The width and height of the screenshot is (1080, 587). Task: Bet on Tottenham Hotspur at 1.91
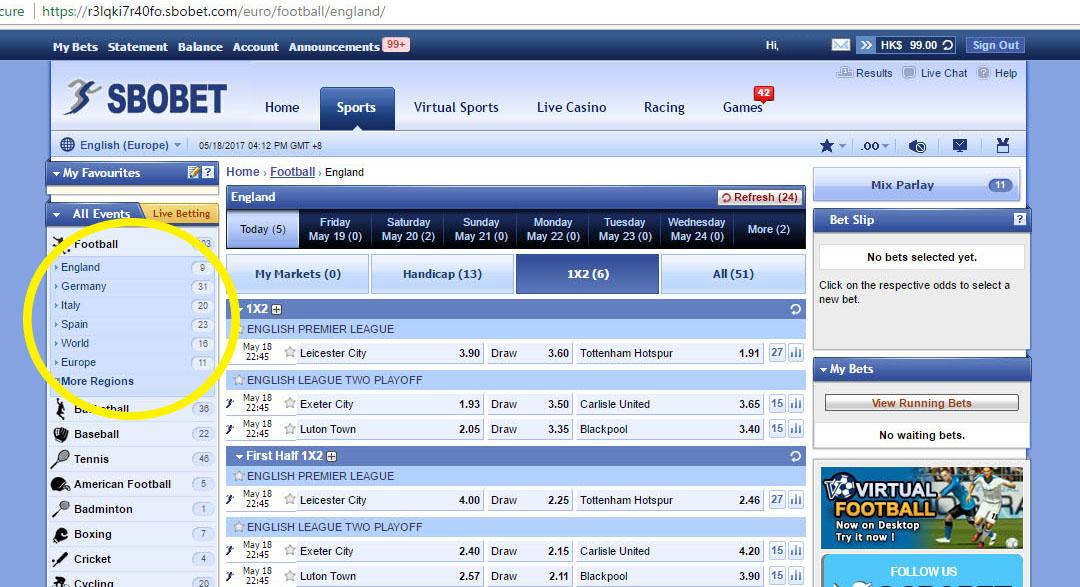coord(669,353)
